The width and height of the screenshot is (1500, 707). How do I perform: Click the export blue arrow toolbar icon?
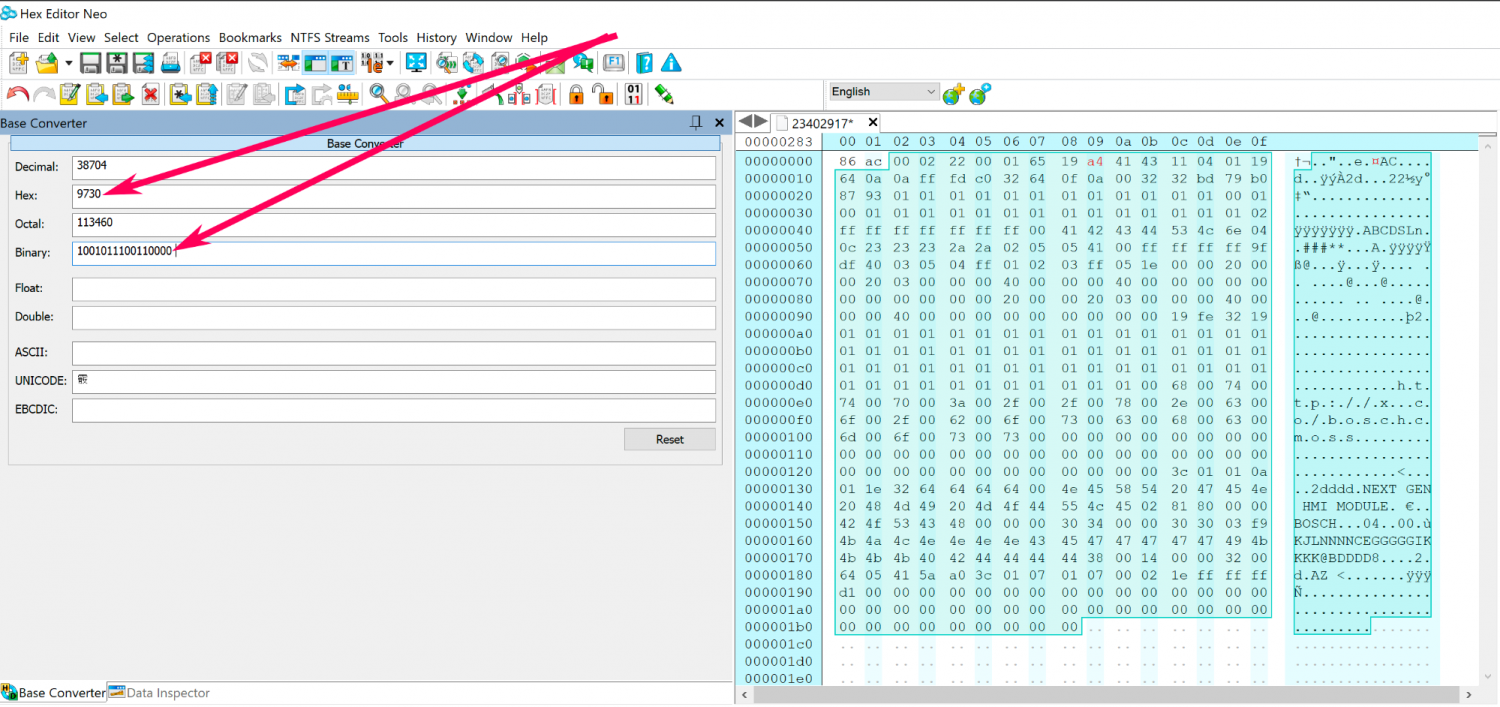click(x=295, y=94)
